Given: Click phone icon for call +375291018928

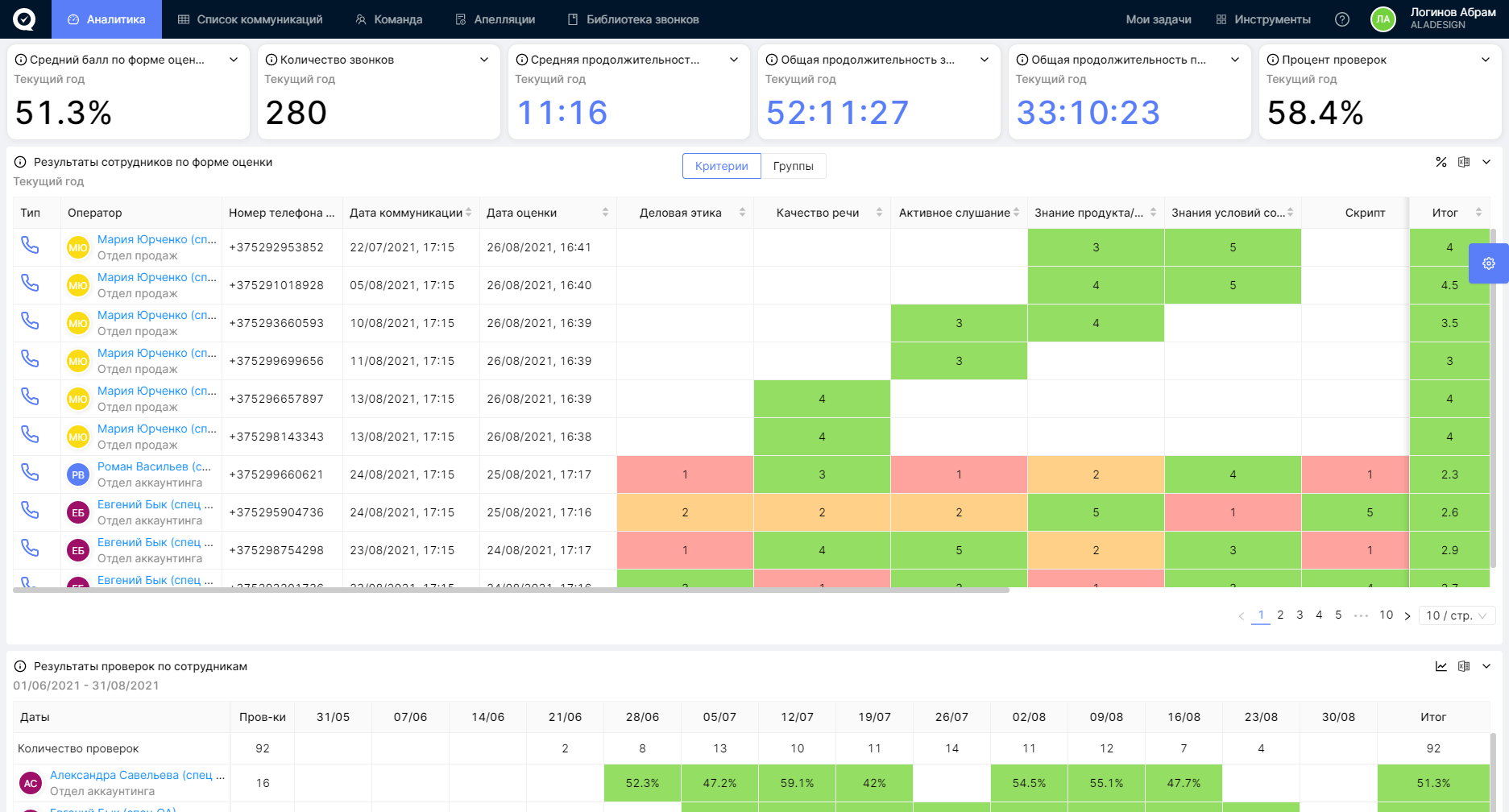Looking at the screenshot, I should pyautogui.click(x=30, y=283).
